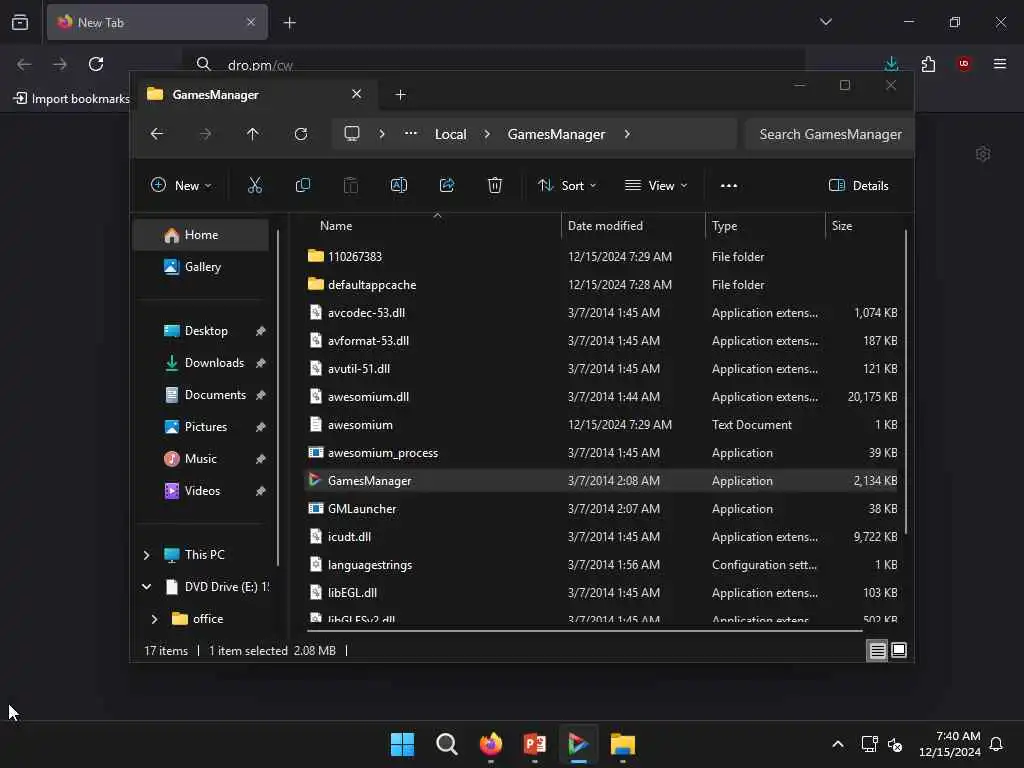This screenshot has width=1024, height=768.
Task: Go back in File Explorer
Action: pos(157,134)
